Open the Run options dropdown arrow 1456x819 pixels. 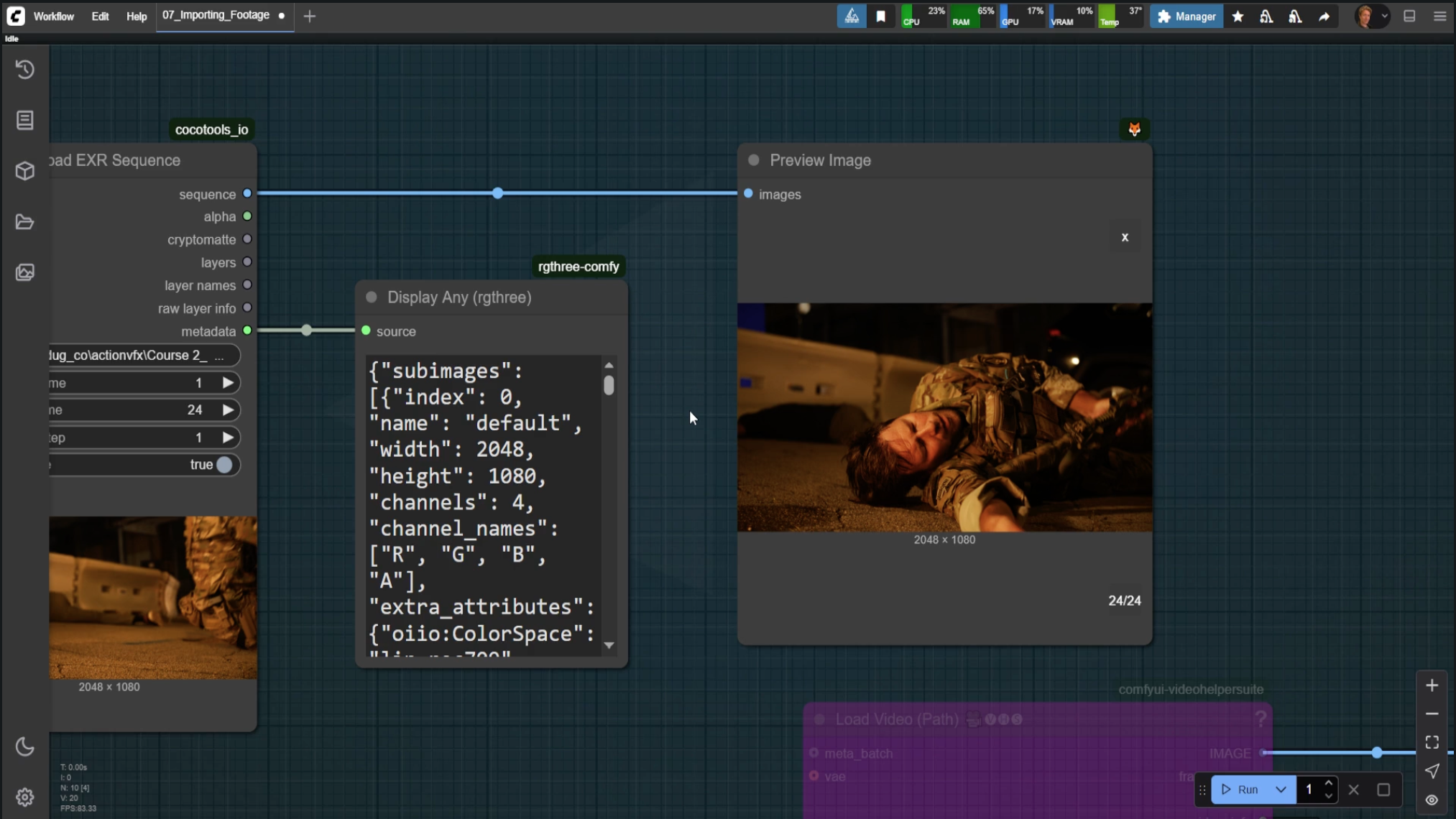pos(1281,790)
